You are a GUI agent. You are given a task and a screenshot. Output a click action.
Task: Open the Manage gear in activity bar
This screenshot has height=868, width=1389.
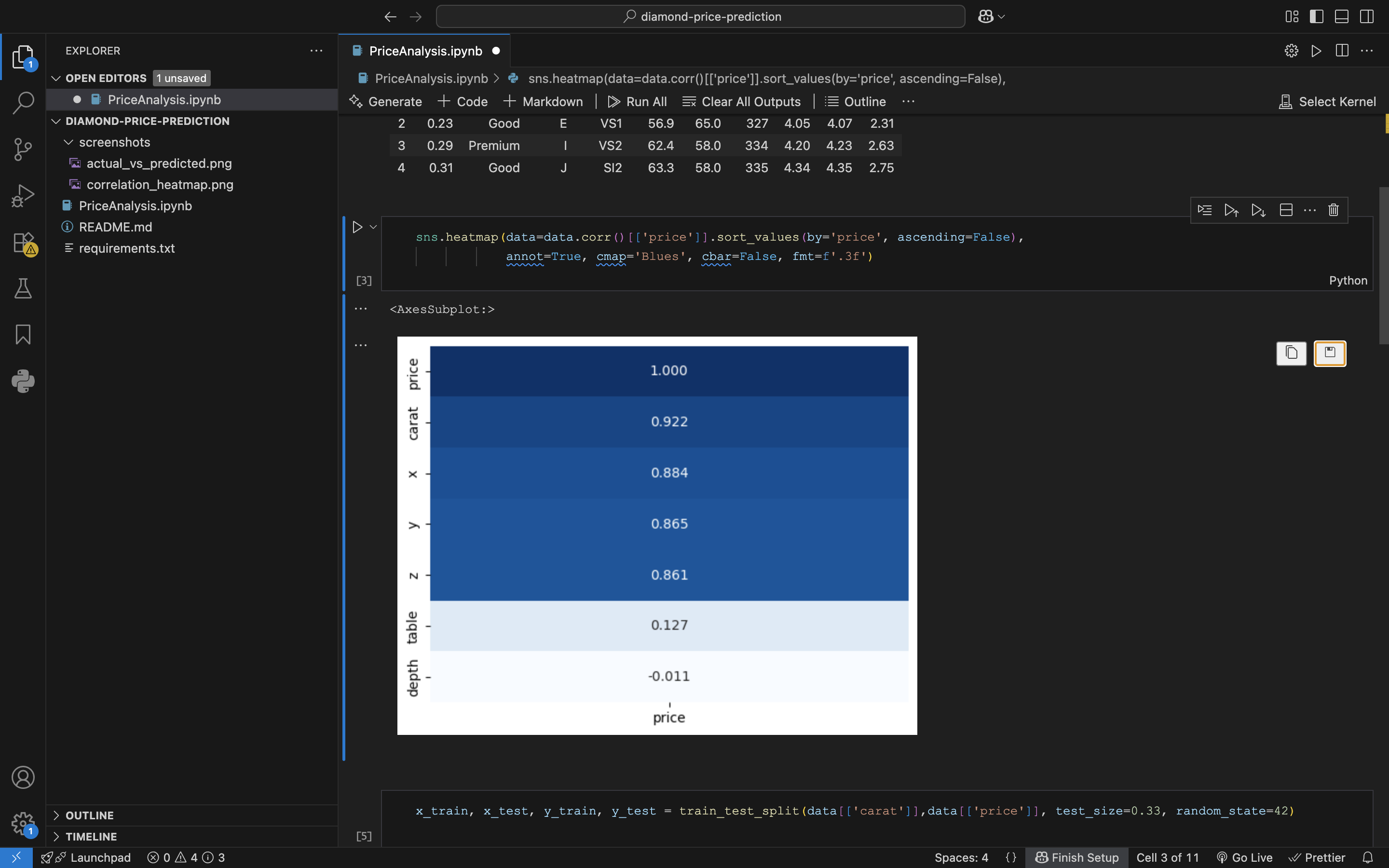[x=23, y=824]
